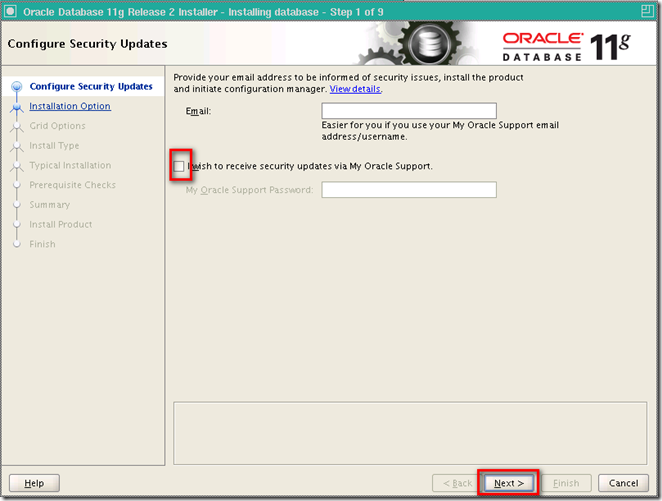Click the 'Email:' label

(x=198, y=111)
